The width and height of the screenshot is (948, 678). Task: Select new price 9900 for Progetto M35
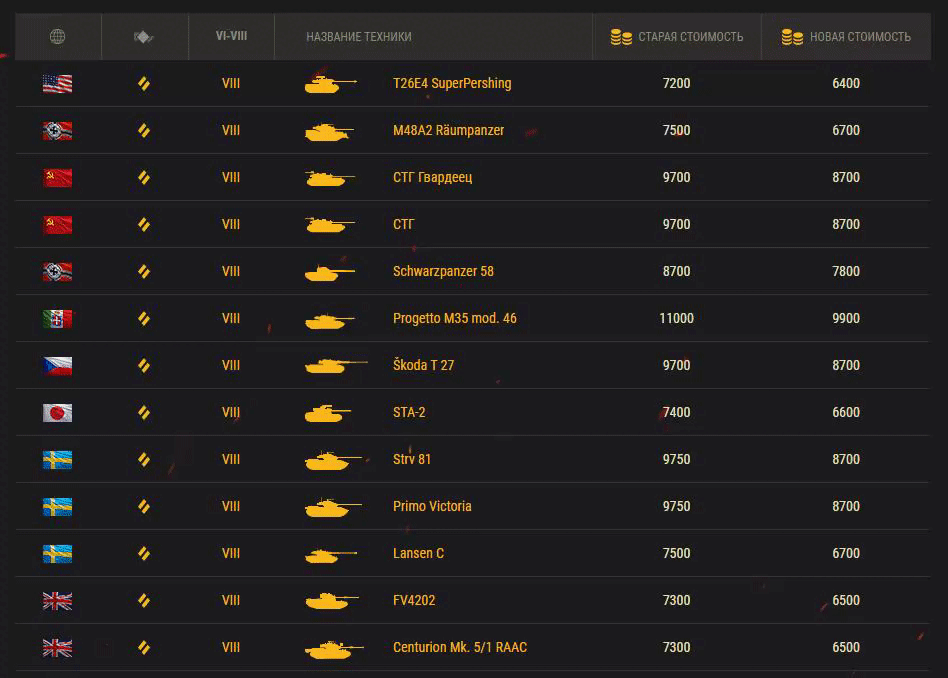846,319
